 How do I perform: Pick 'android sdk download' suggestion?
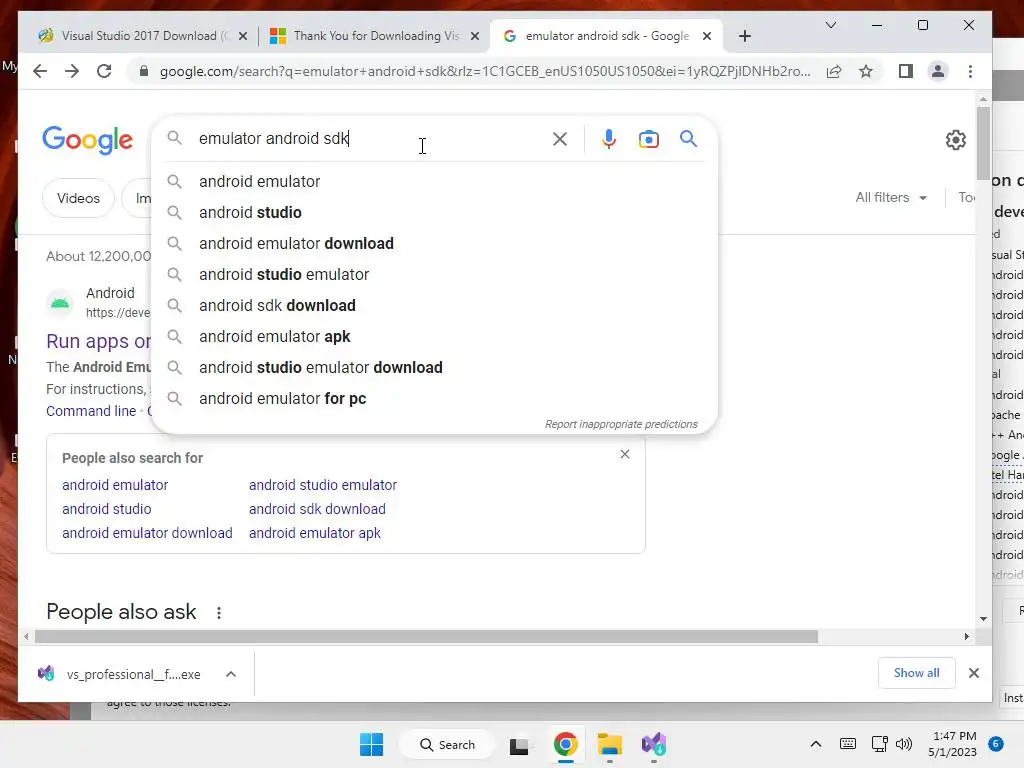click(434, 306)
